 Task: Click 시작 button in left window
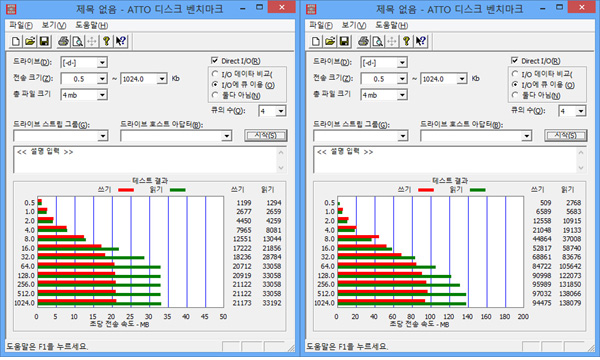tap(266, 135)
